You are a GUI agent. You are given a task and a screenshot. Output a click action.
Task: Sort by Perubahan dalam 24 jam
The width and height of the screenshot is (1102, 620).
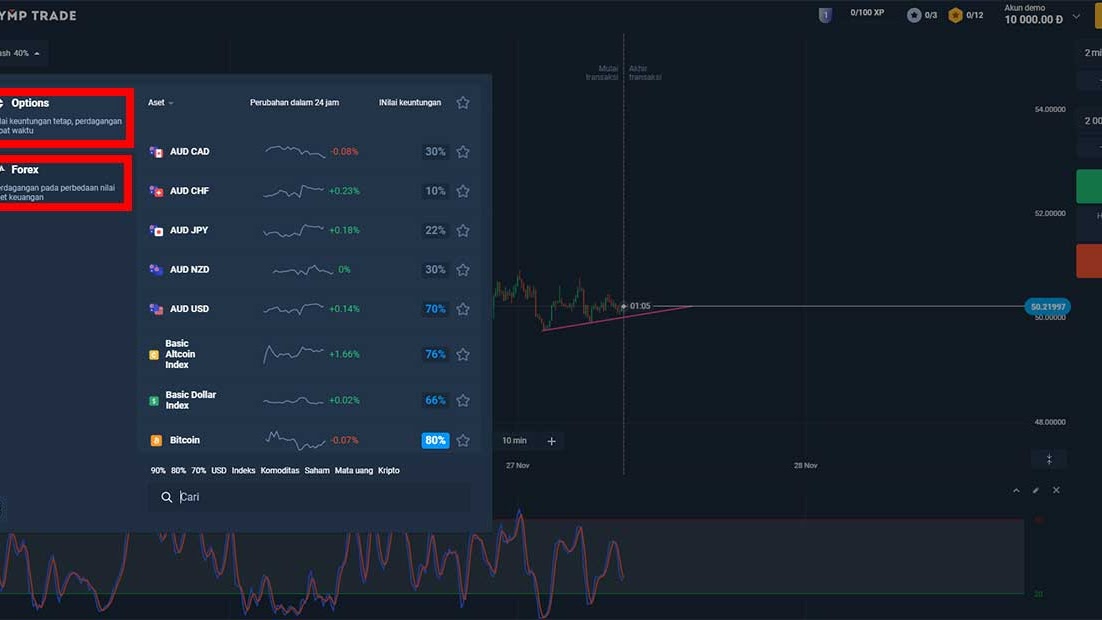pyautogui.click(x=294, y=103)
